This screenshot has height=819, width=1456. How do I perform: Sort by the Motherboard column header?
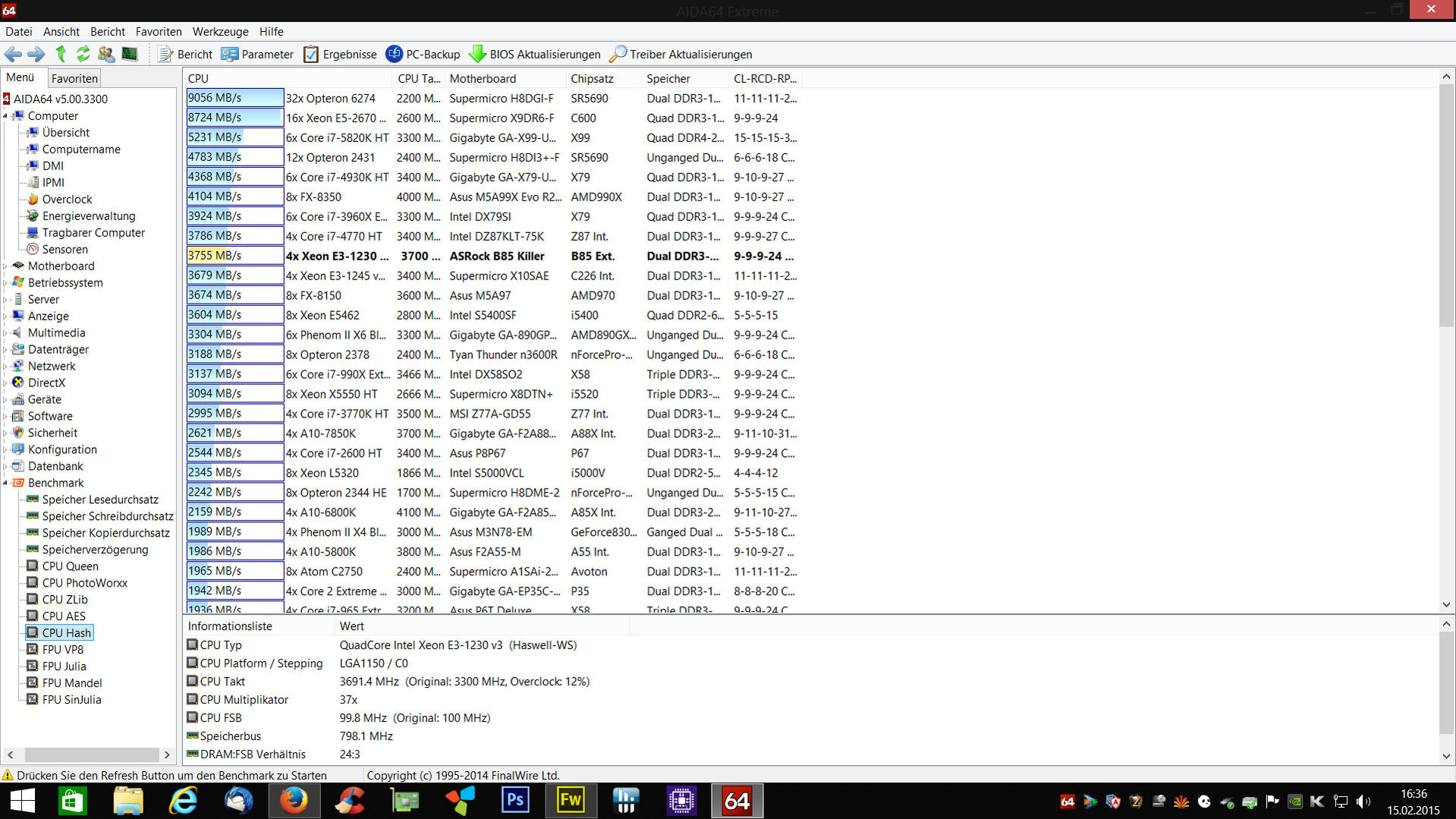coord(505,78)
